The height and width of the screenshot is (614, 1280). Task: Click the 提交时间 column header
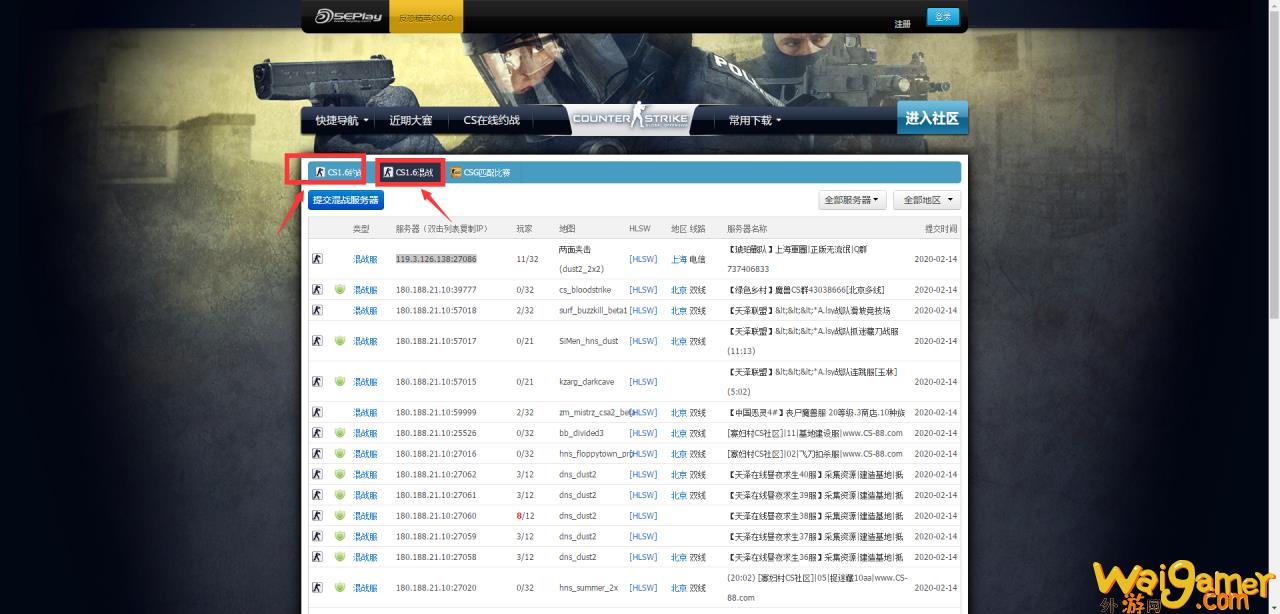click(x=941, y=229)
